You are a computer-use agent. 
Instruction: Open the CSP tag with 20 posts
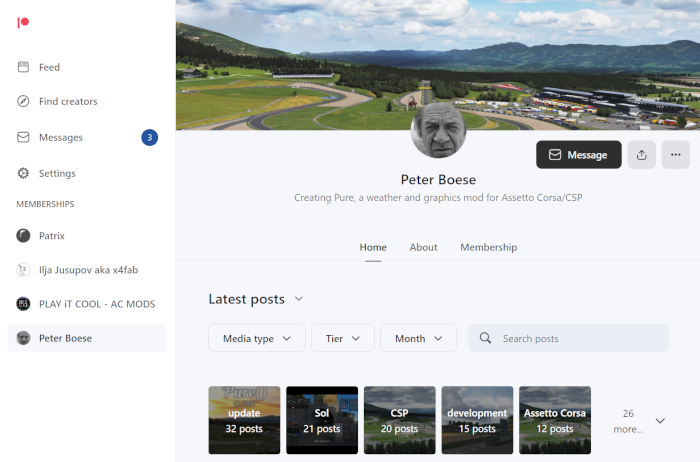[x=400, y=420]
